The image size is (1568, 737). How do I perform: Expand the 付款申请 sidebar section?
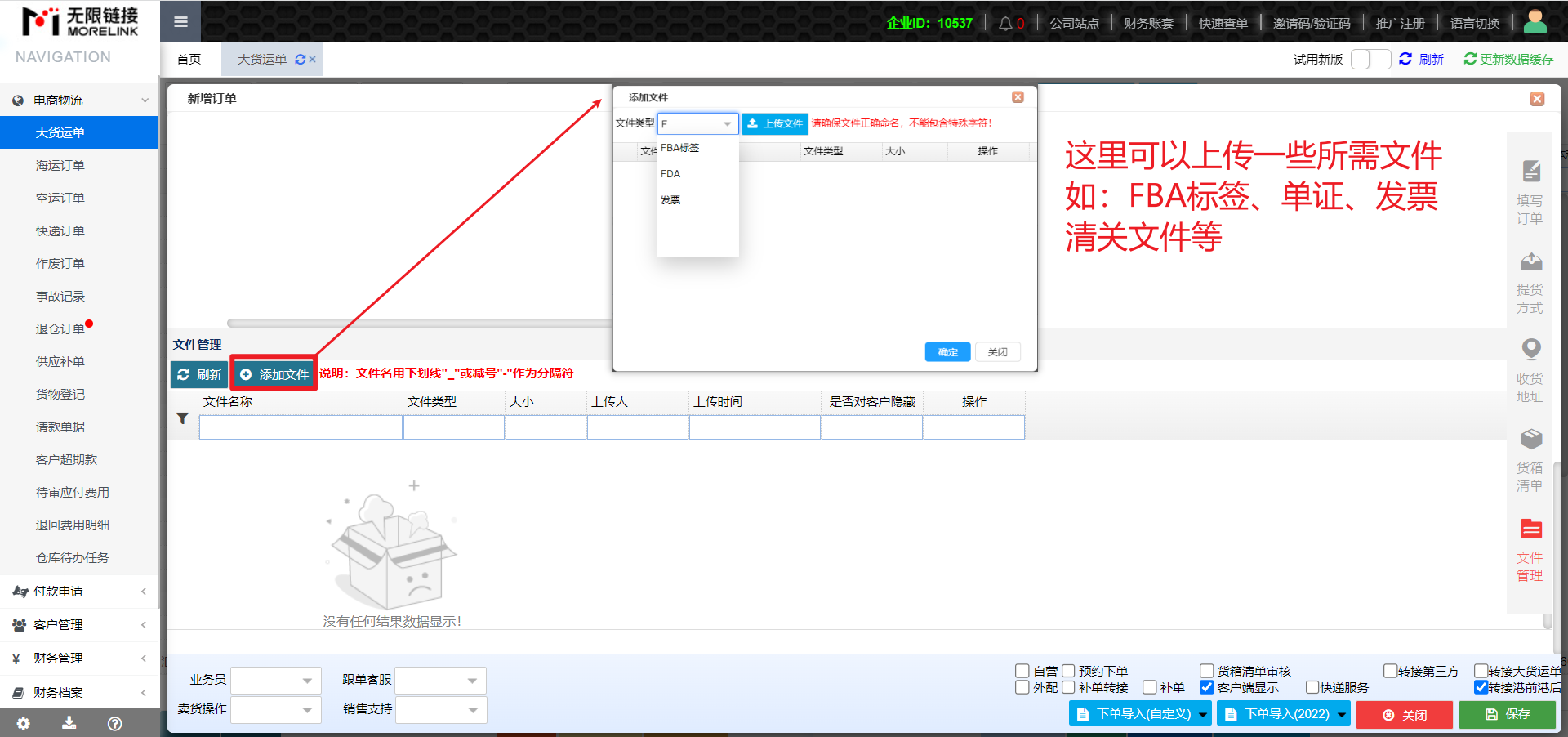79,591
